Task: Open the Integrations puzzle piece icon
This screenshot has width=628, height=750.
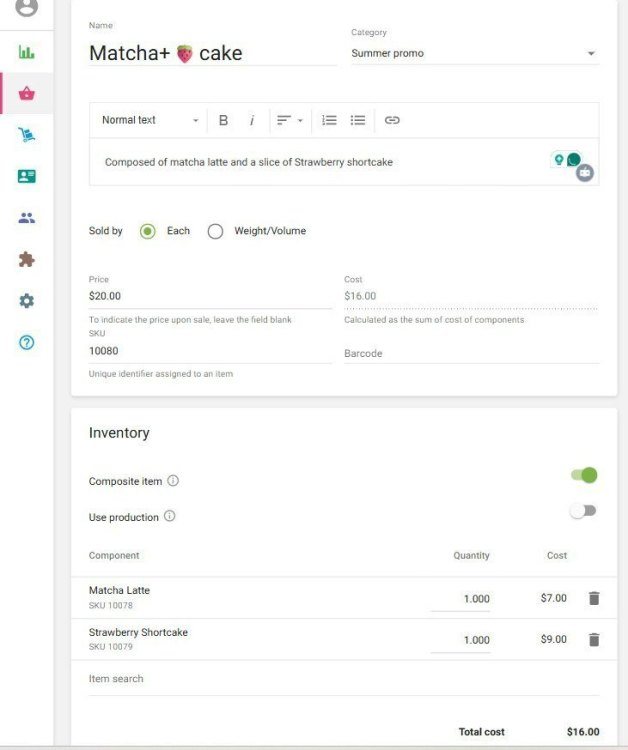Action: [27, 259]
